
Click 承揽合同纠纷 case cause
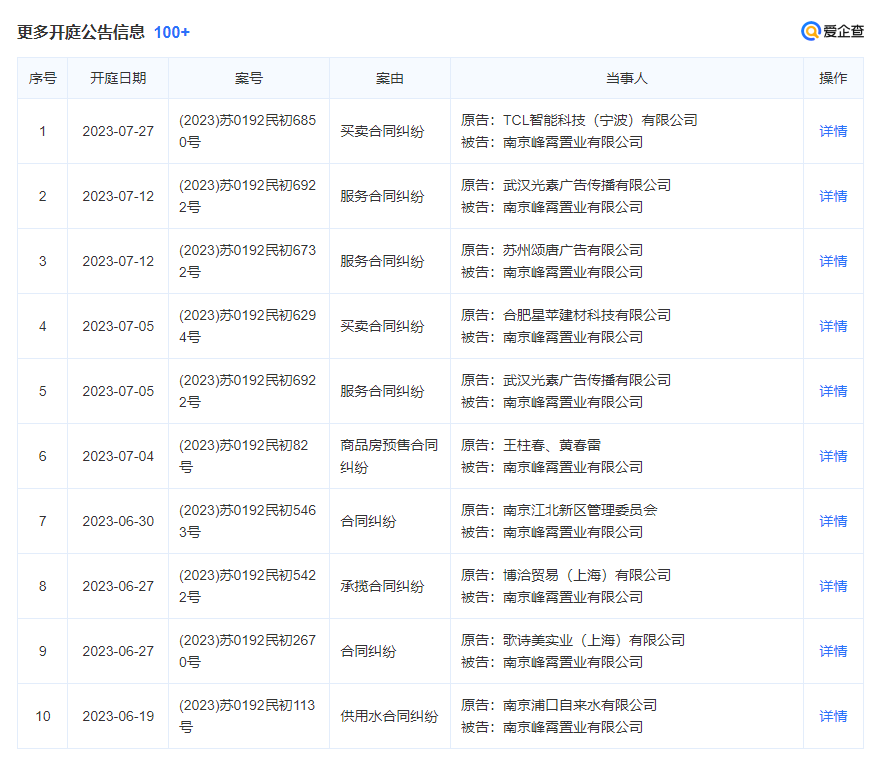coord(382,586)
